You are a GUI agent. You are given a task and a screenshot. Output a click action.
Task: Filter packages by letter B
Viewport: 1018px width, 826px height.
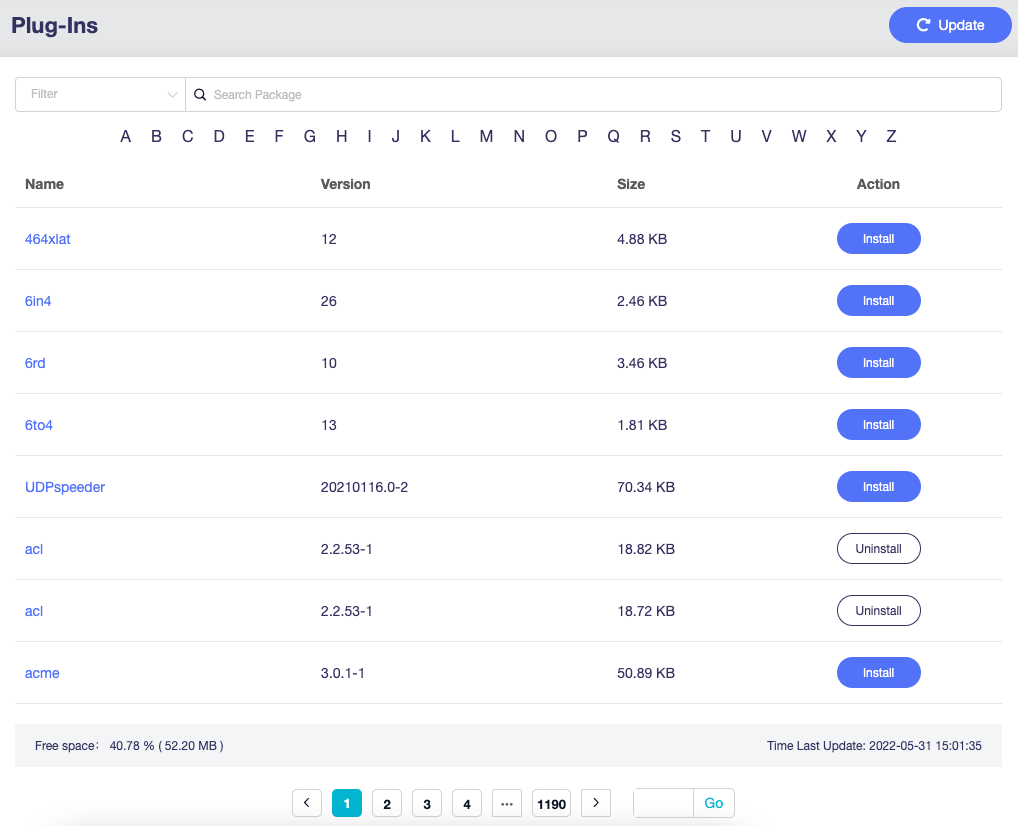(x=156, y=136)
